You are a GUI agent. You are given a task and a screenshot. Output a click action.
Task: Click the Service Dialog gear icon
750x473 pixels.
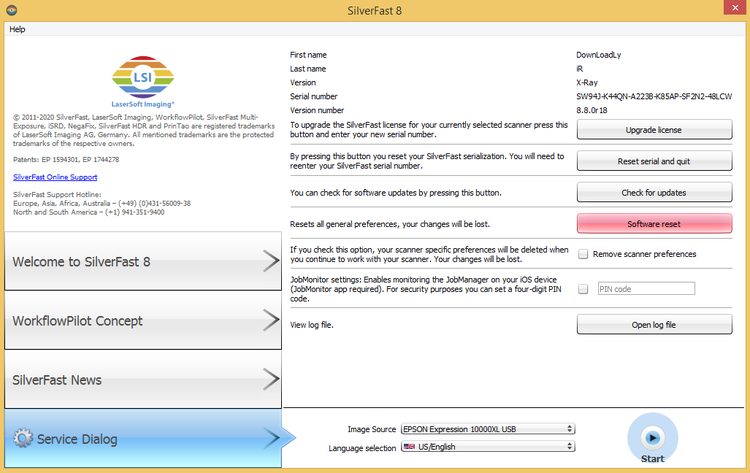coord(24,438)
